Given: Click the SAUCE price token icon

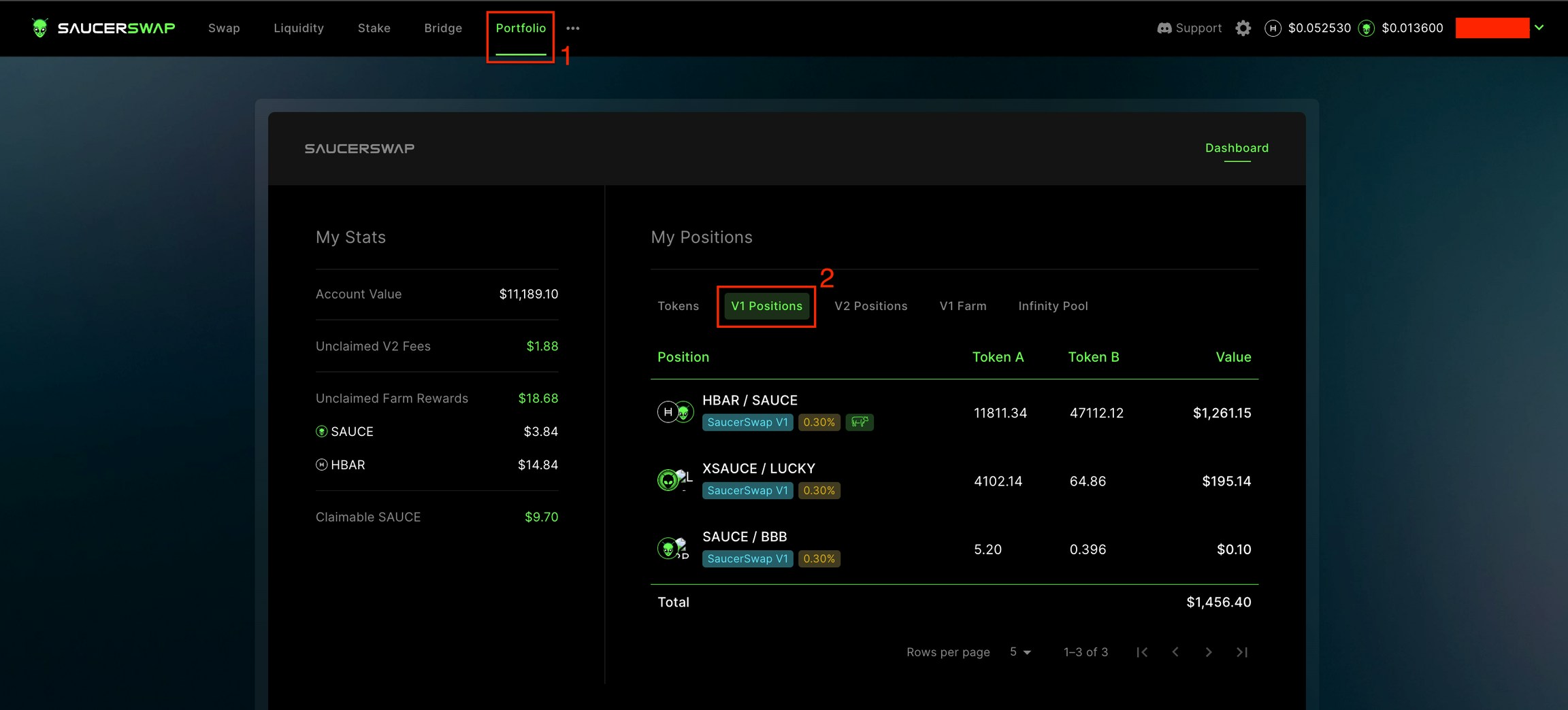Looking at the screenshot, I should click(1366, 28).
